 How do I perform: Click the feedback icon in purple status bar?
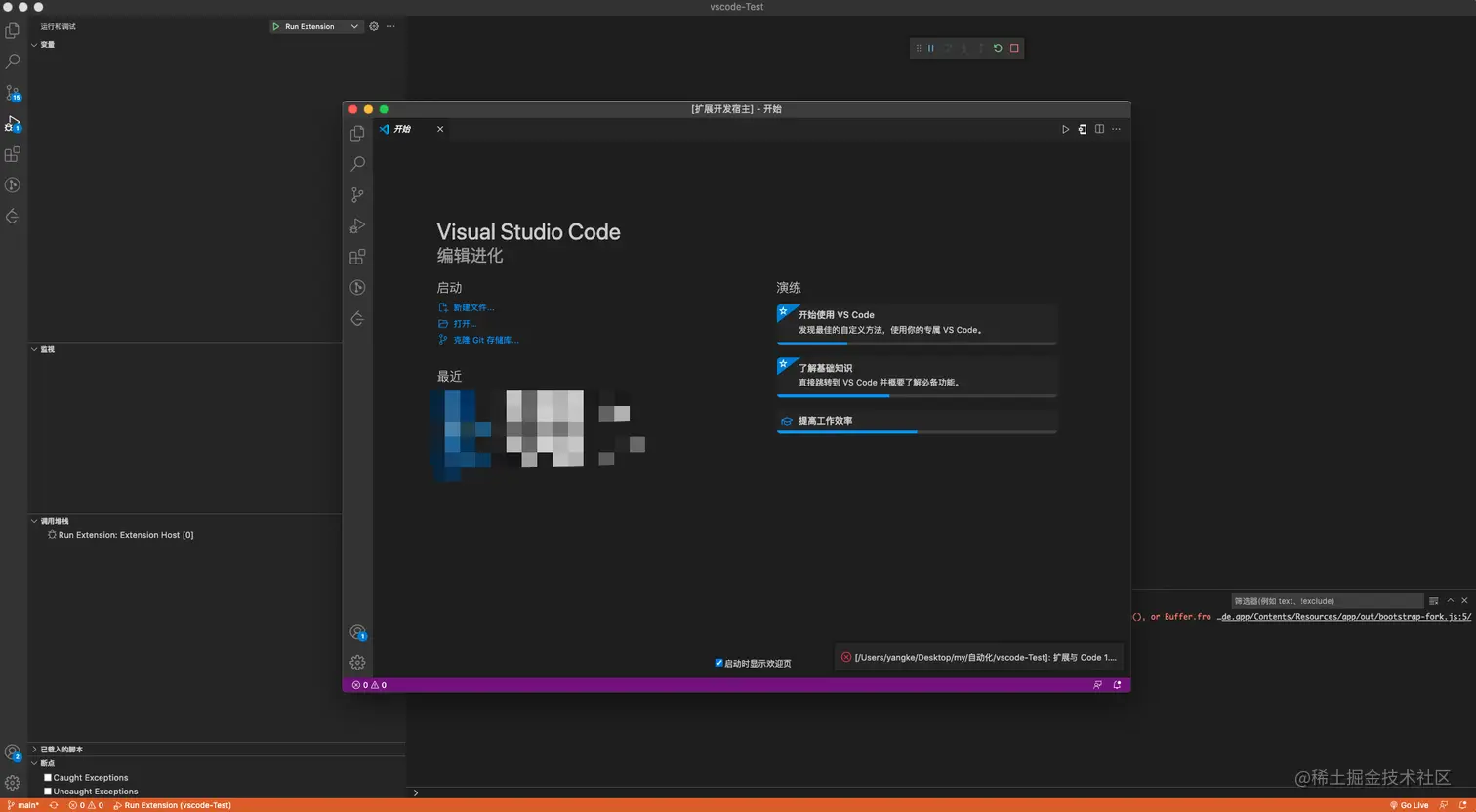pos(1098,685)
